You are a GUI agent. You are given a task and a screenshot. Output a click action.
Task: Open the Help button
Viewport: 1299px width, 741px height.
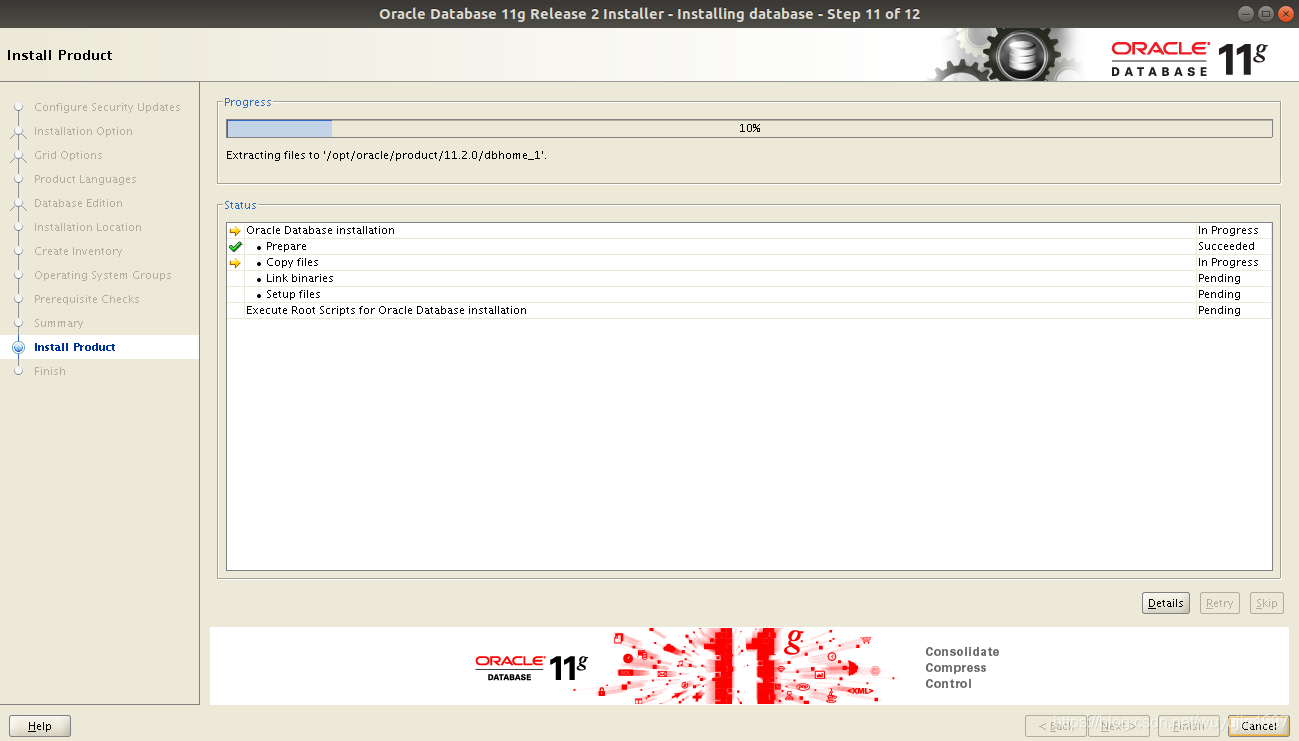pos(40,726)
